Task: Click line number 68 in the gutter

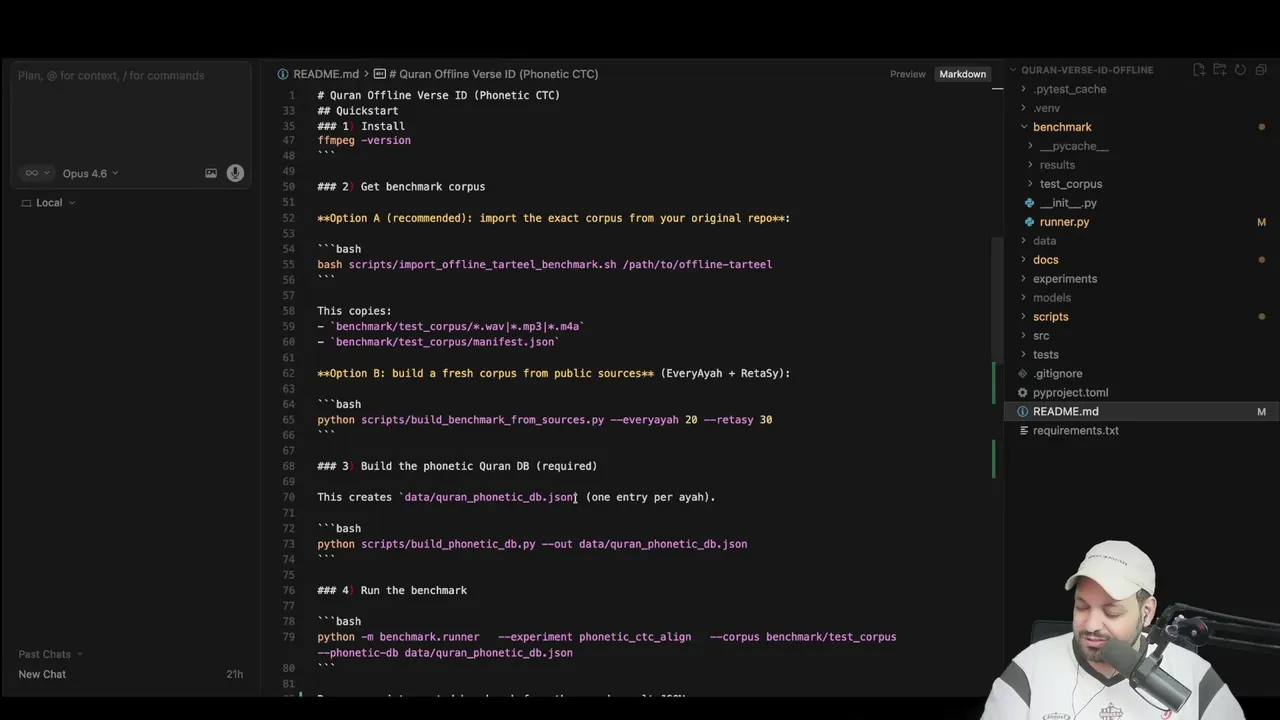Action: click(289, 466)
